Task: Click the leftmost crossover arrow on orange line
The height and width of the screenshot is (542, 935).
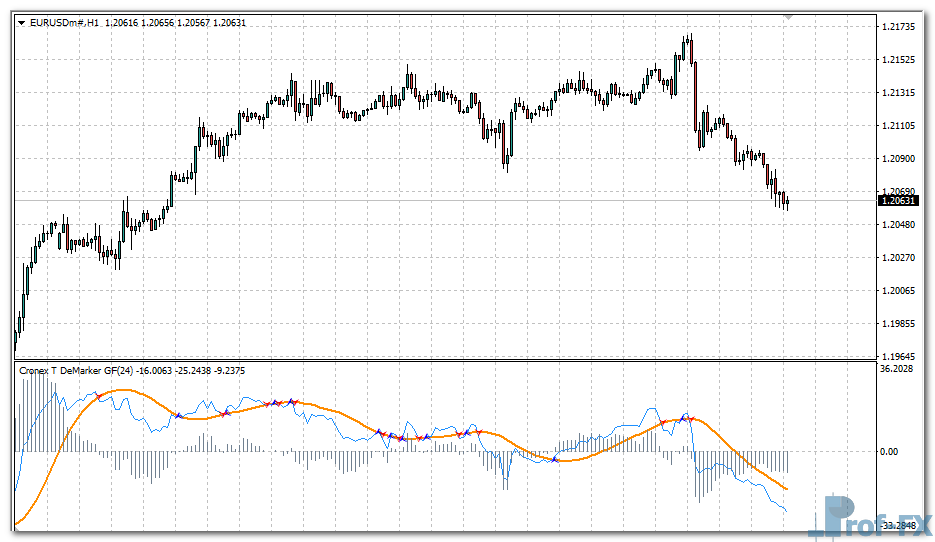Action: coord(177,415)
